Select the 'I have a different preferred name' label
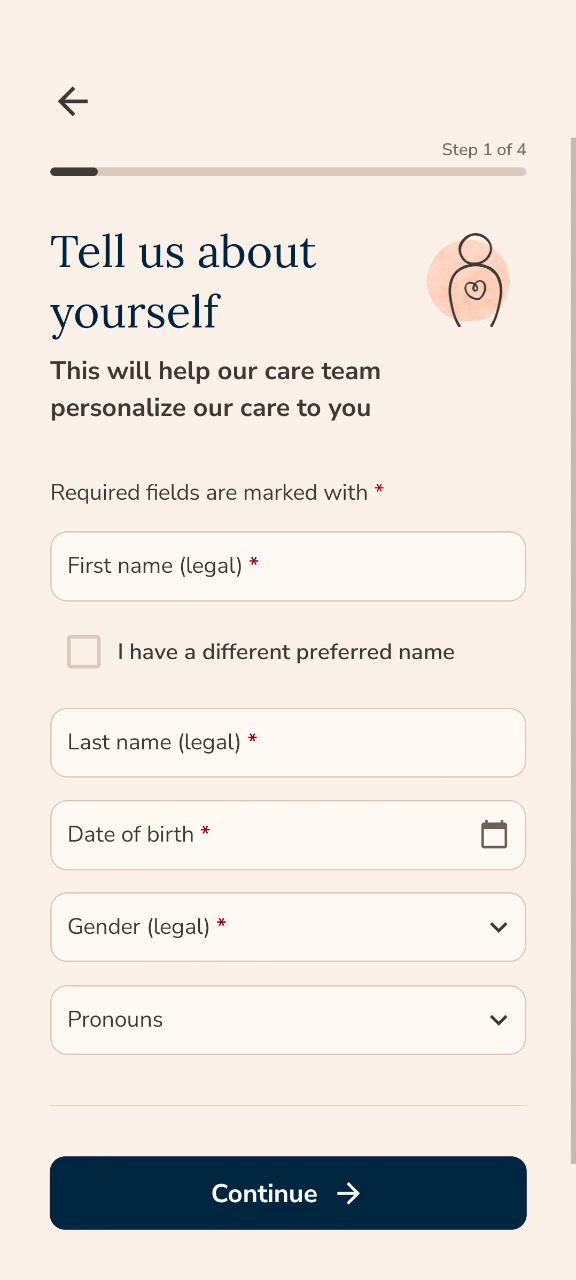Screen dimensions: 576x1280 click(x=286, y=652)
